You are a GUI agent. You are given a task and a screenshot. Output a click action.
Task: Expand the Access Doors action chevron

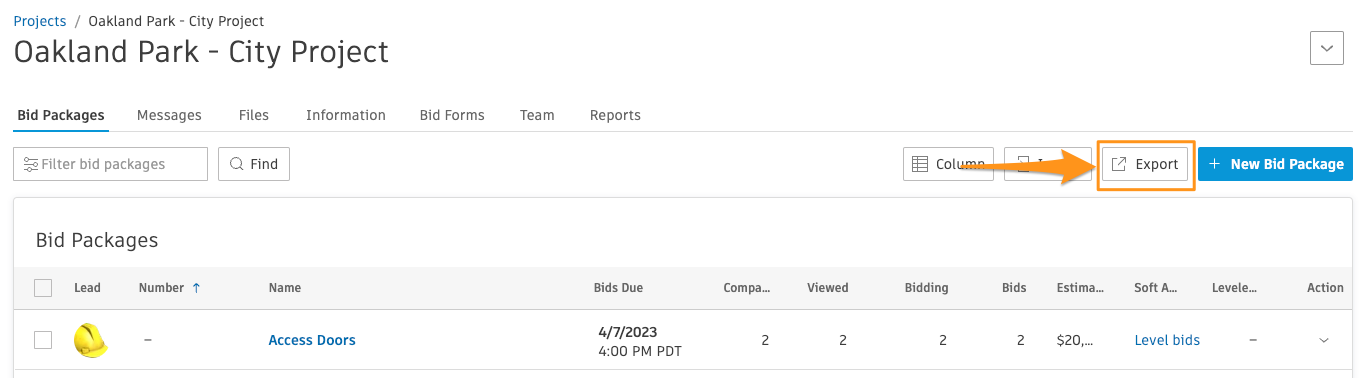coord(1324,341)
